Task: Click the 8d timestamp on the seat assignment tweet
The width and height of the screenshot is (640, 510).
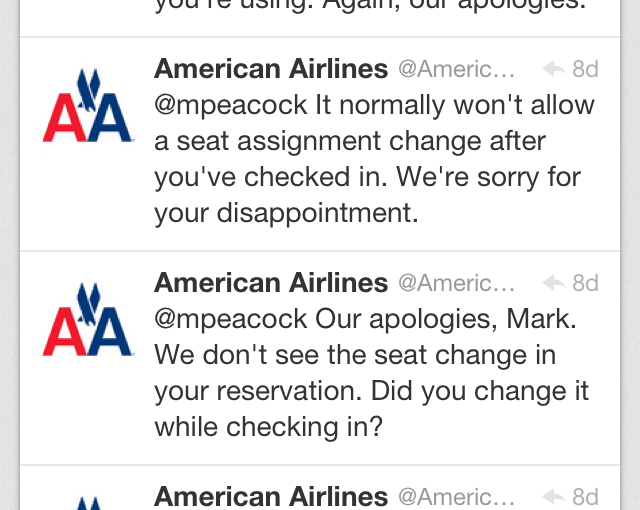Action: (585, 69)
